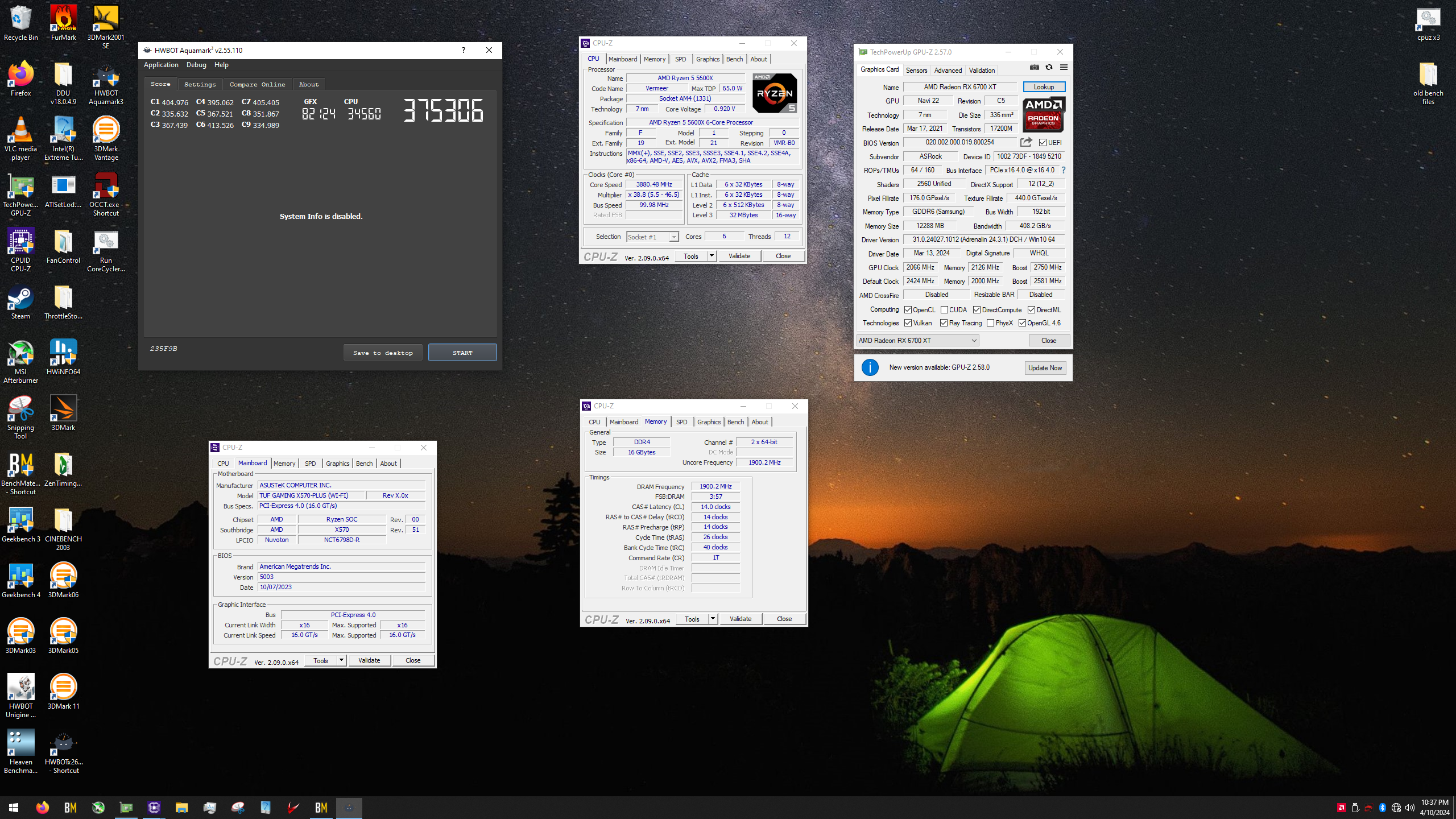Click Aquamark help question mark button
This screenshot has width=1456, height=819.
(464, 50)
